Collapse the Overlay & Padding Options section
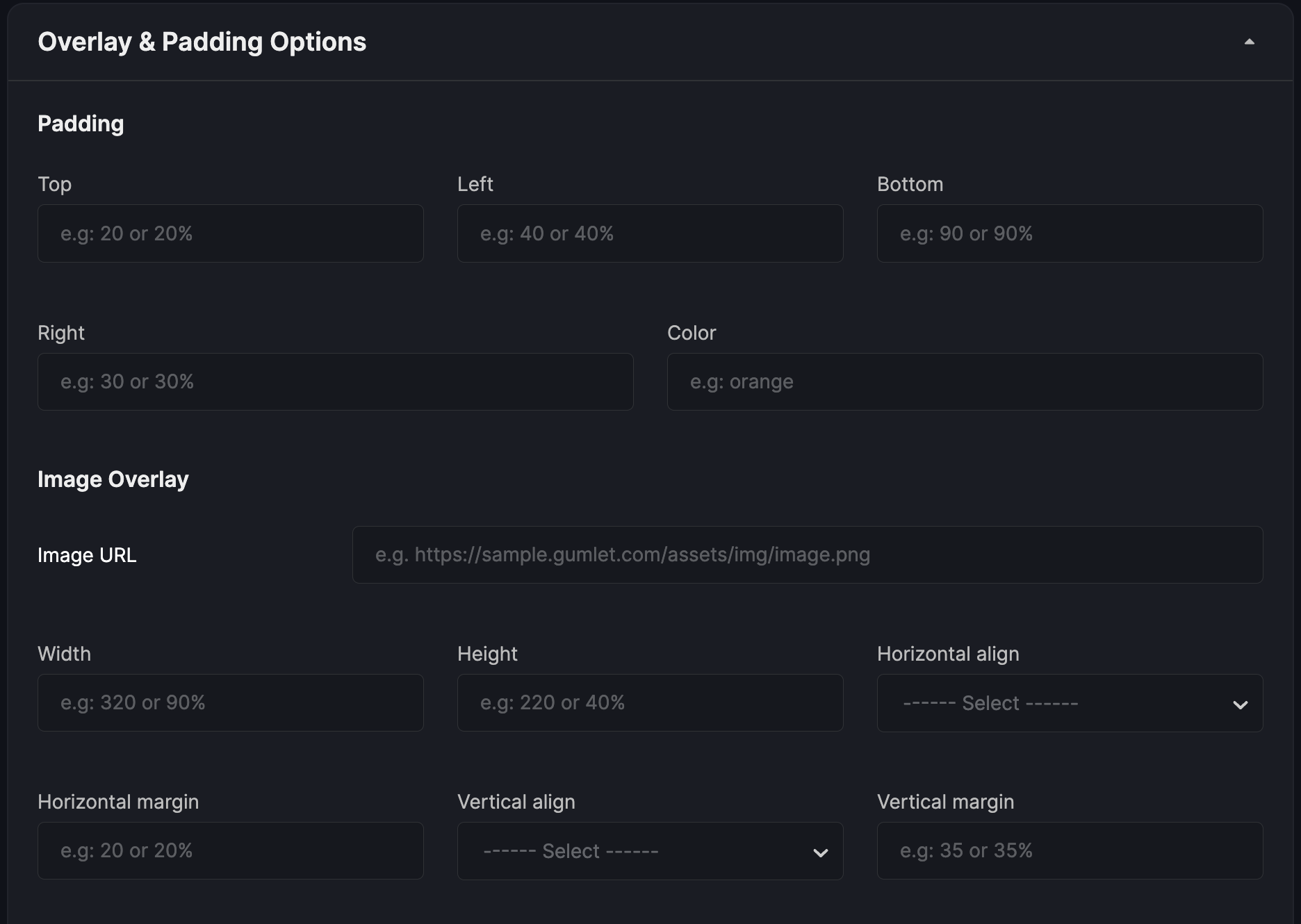The image size is (1301, 924). pos(1249,42)
